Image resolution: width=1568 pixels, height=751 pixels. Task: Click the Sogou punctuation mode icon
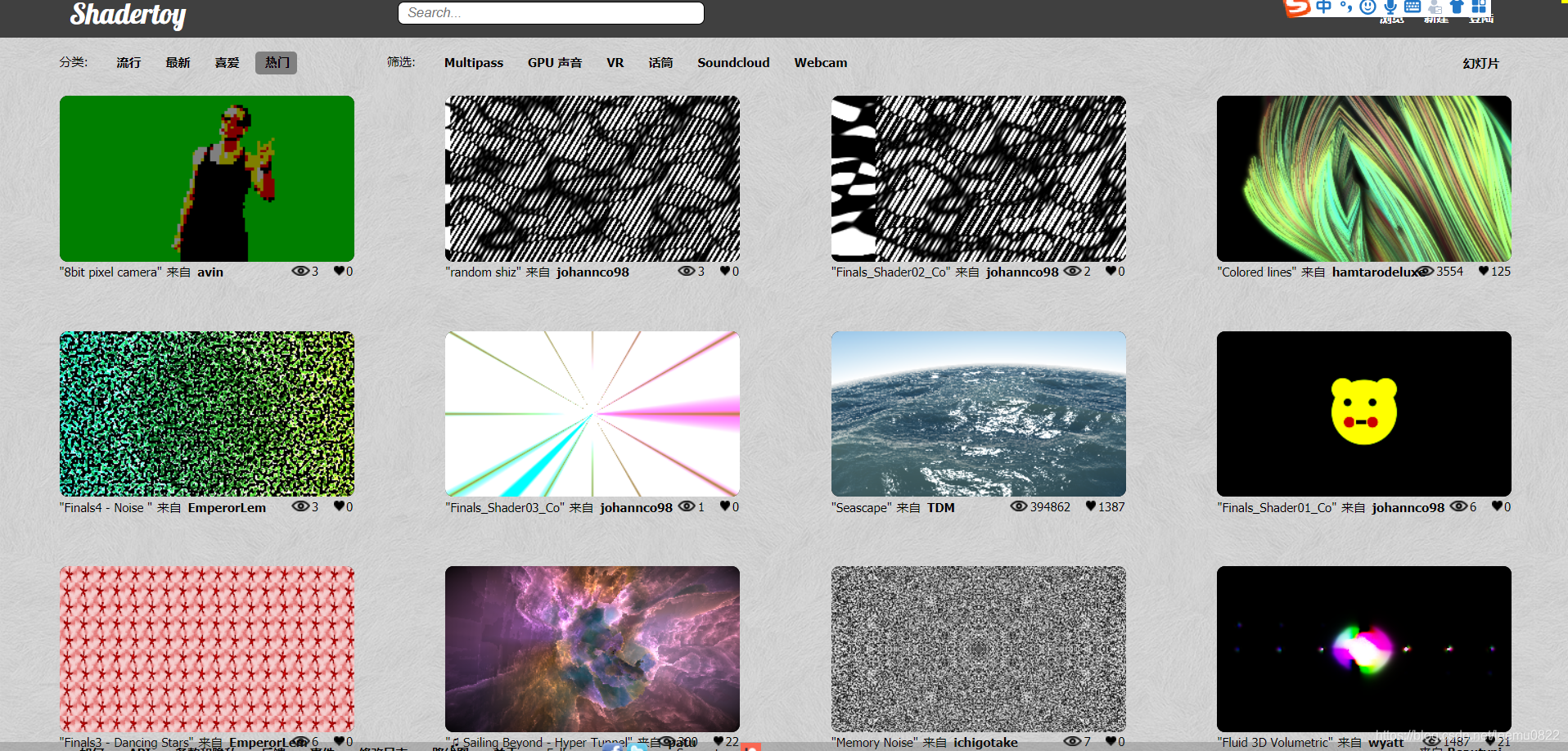(x=1346, y=7)
